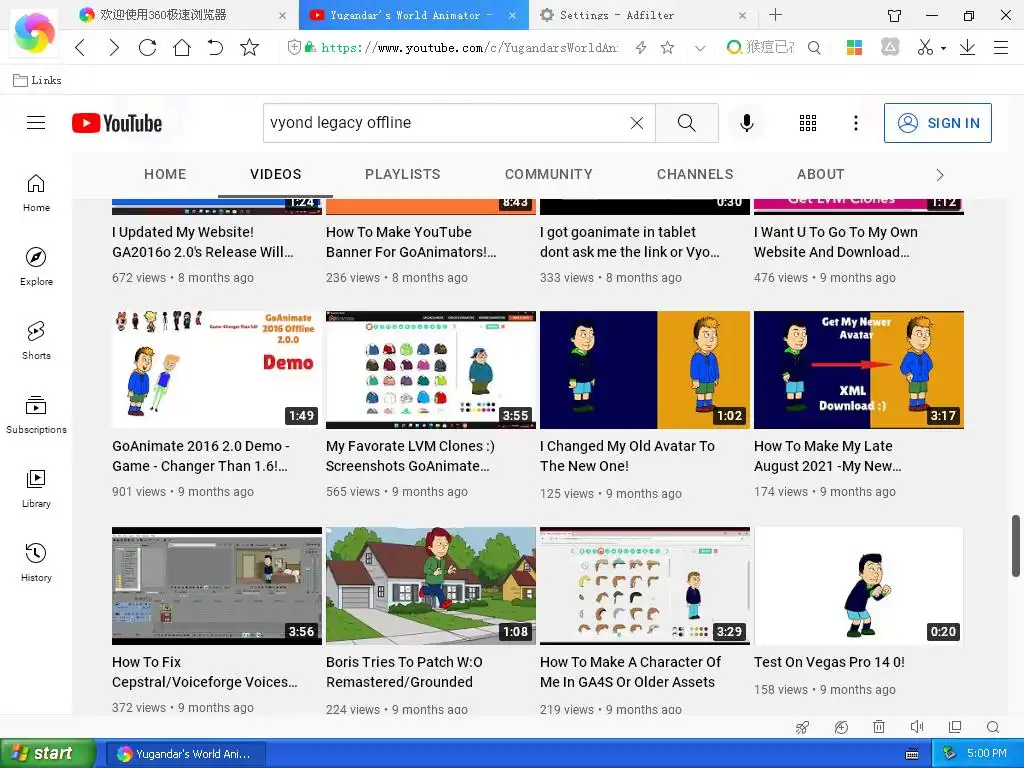Open the browser downloads arrow
The height and width of the screenshot is (768, 1024).
(967, 47)
